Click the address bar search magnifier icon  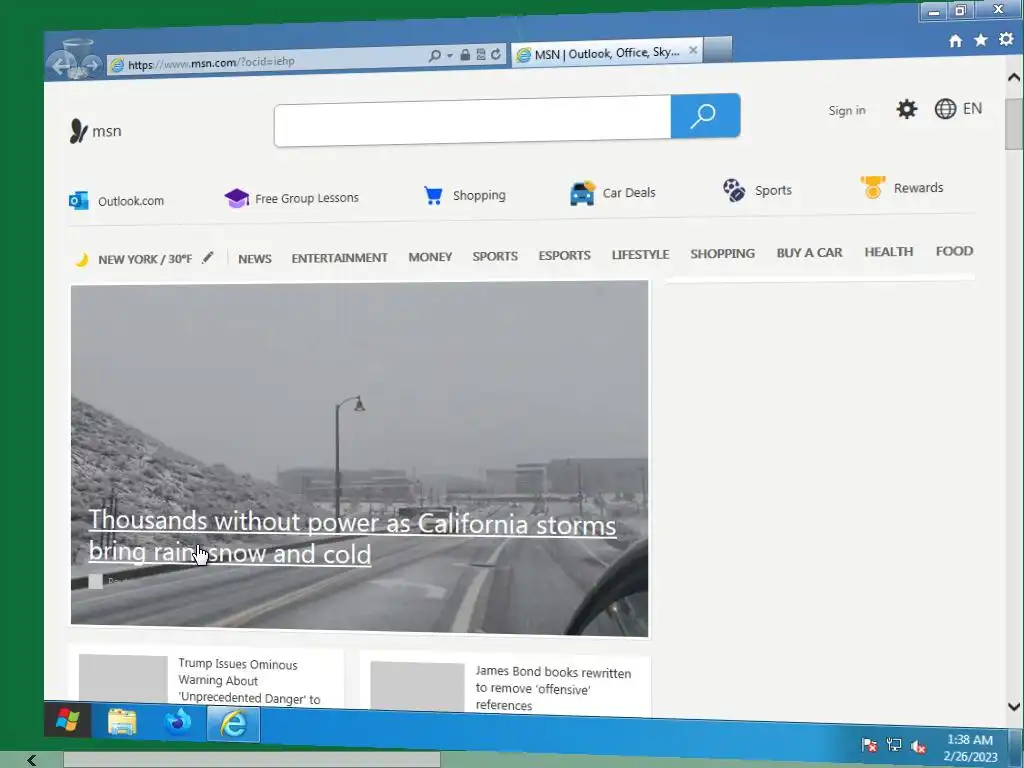(x=434, y=56)
